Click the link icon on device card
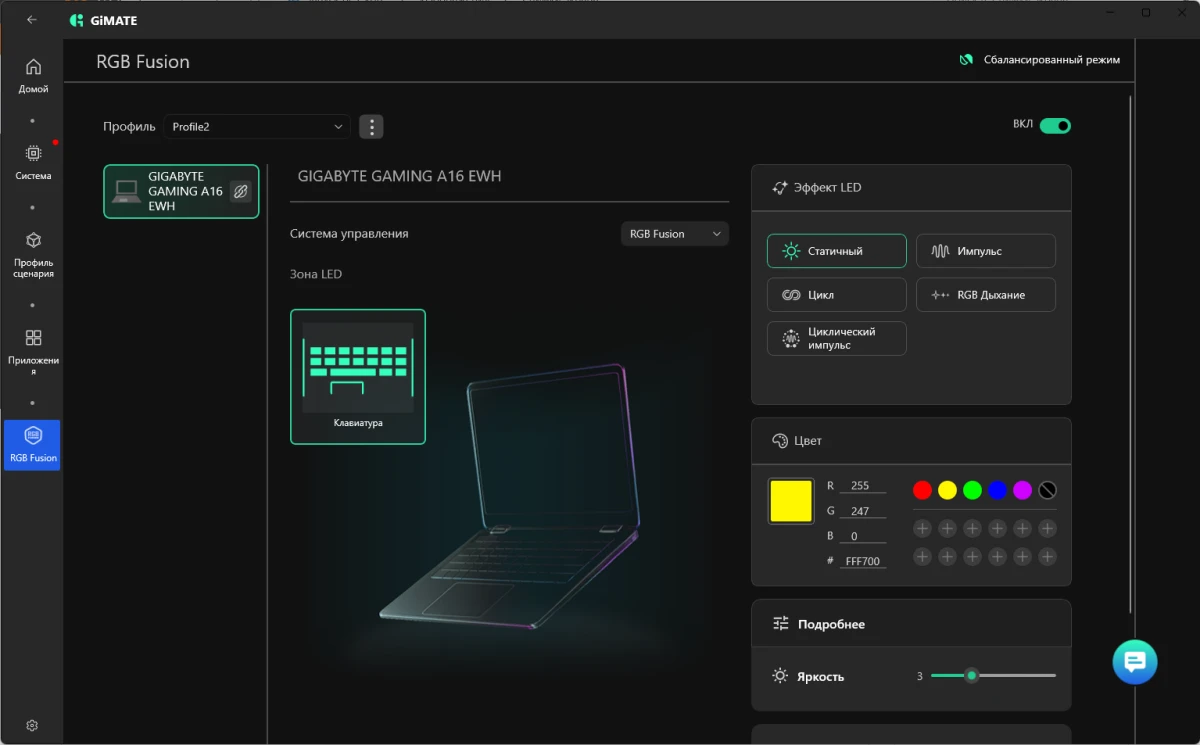The height and width of the screenshot is (745, 1200). [240, 191]
